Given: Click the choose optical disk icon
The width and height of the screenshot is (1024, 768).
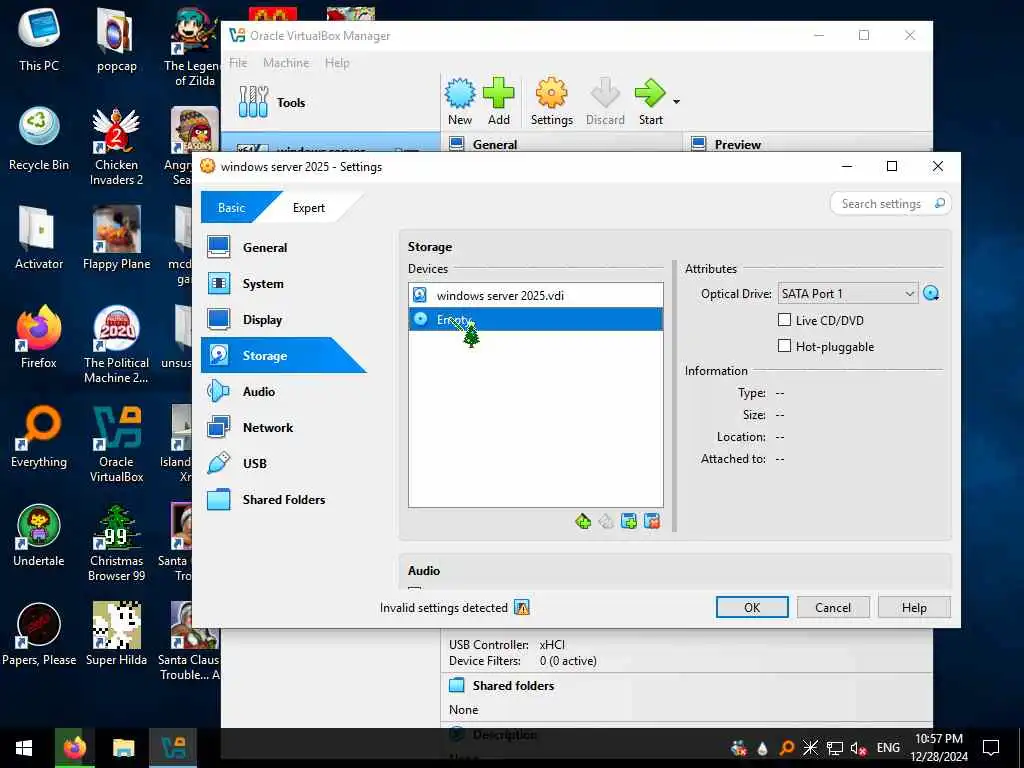Looking at the screenshot, I should 931,293.
